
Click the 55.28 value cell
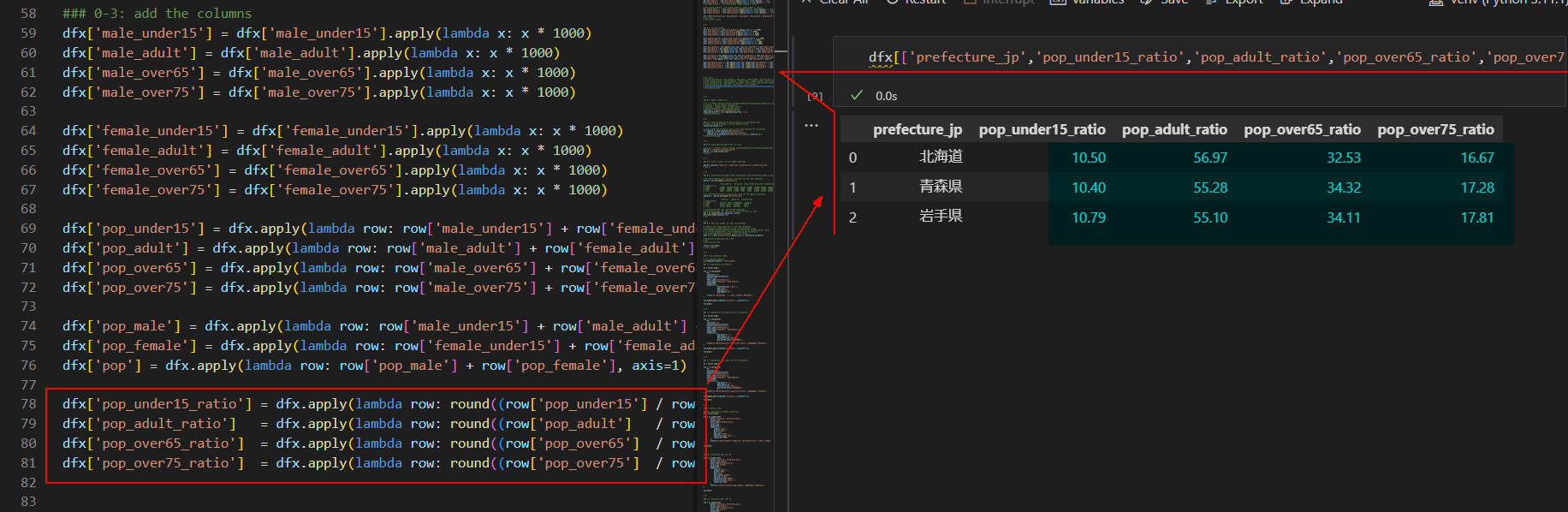click(1210, 188)
